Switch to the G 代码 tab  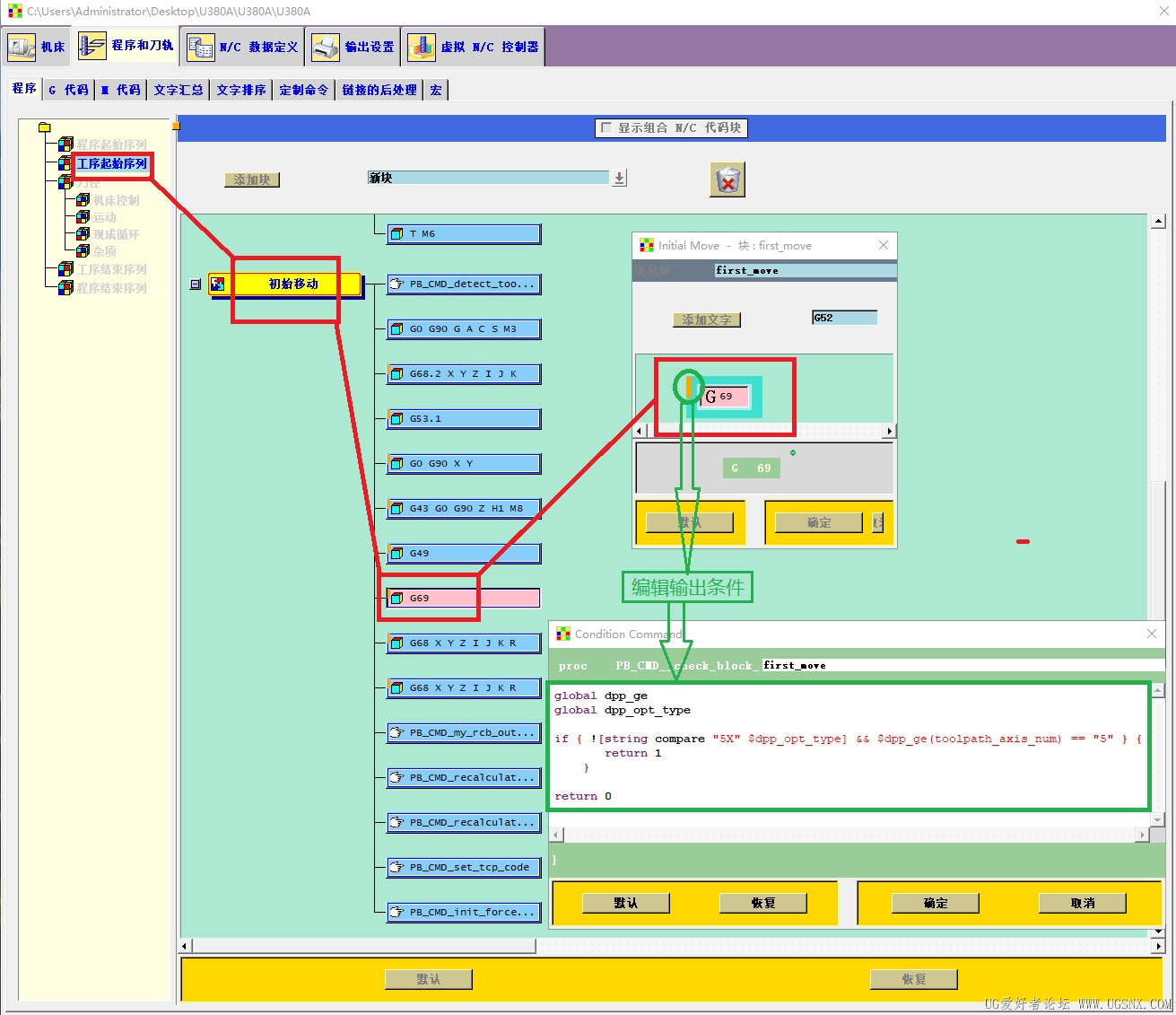[69, 90]
